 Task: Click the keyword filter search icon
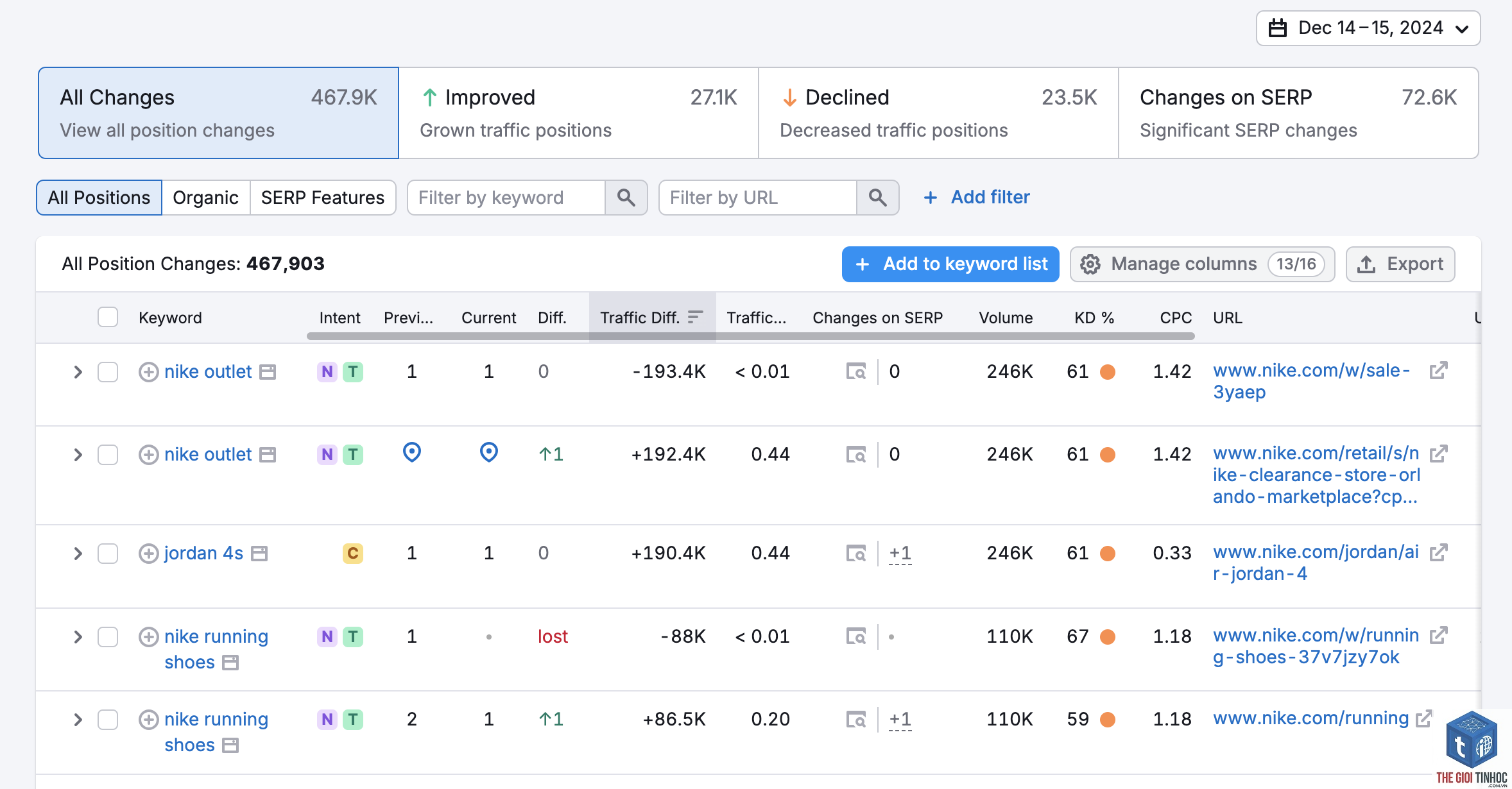click(x=626, y=198)
